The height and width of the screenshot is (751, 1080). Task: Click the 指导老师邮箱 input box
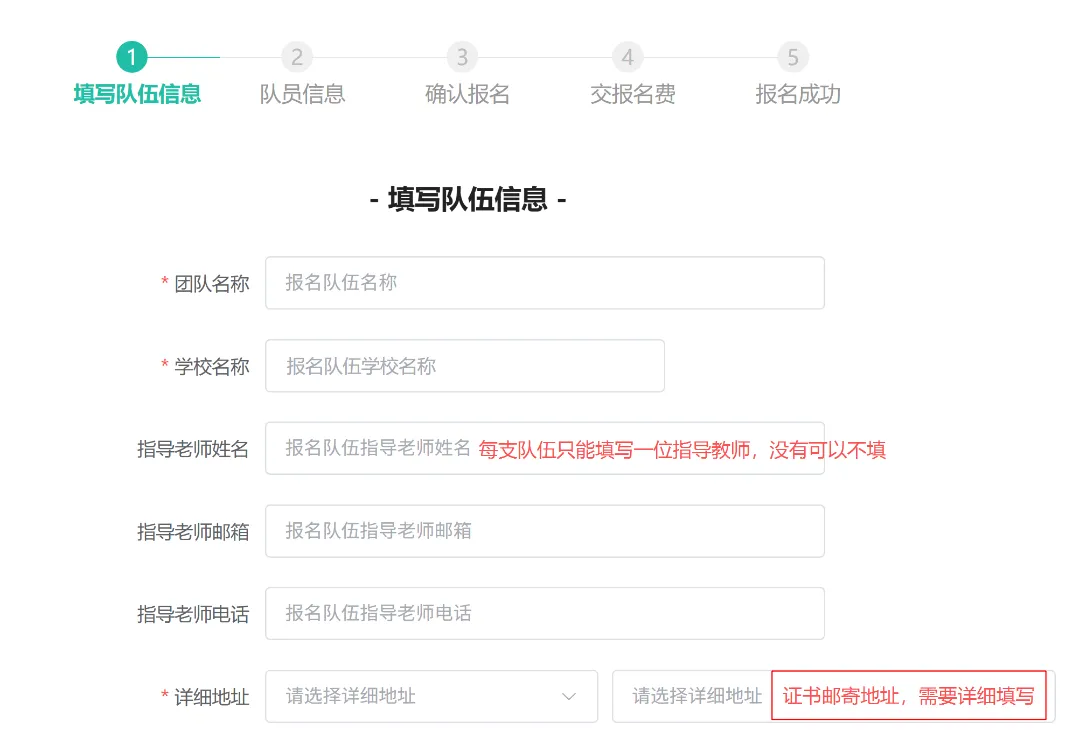point(544,531)
